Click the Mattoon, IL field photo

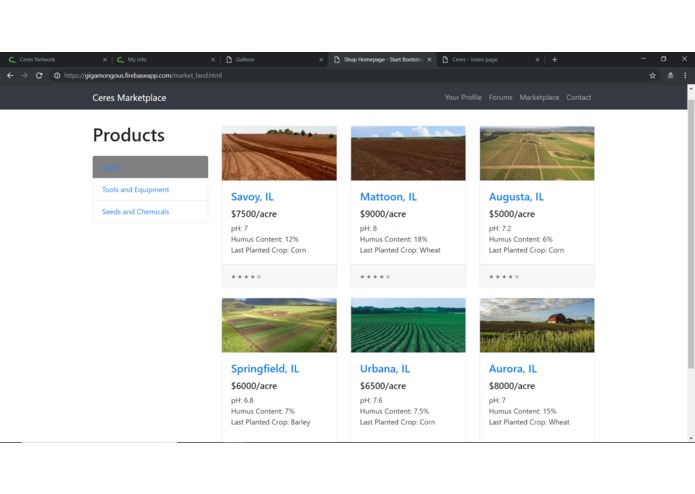coord(408,153)
